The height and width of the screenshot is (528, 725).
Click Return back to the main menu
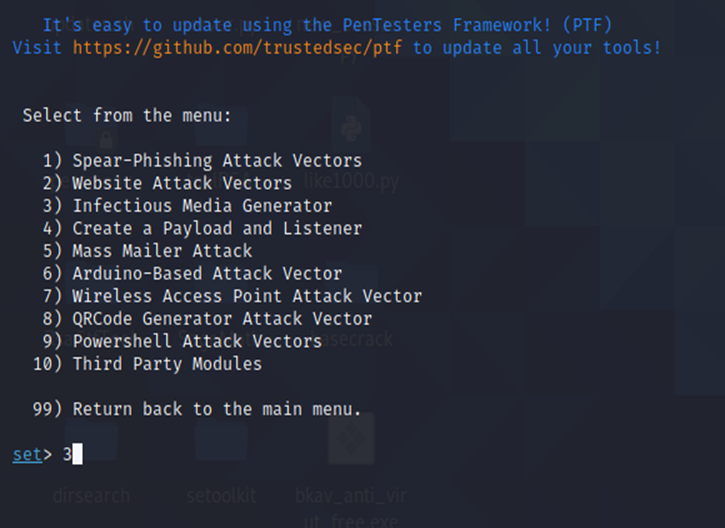(x=217, y=409)
